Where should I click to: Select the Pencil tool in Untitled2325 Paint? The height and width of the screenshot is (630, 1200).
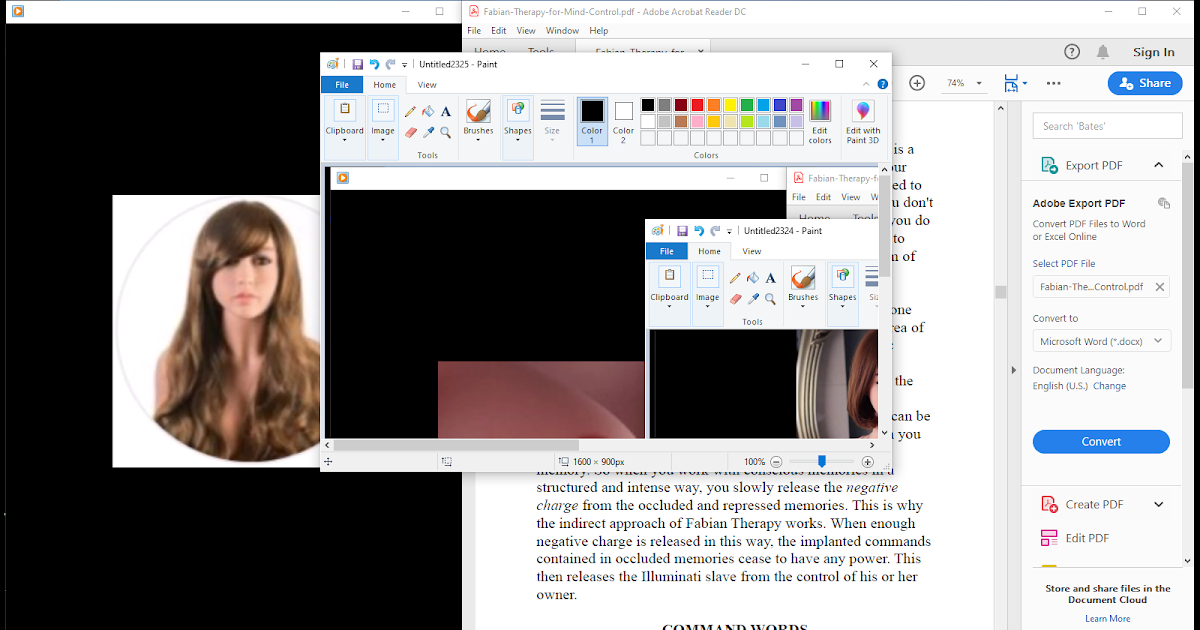click(x=411, y=112)
